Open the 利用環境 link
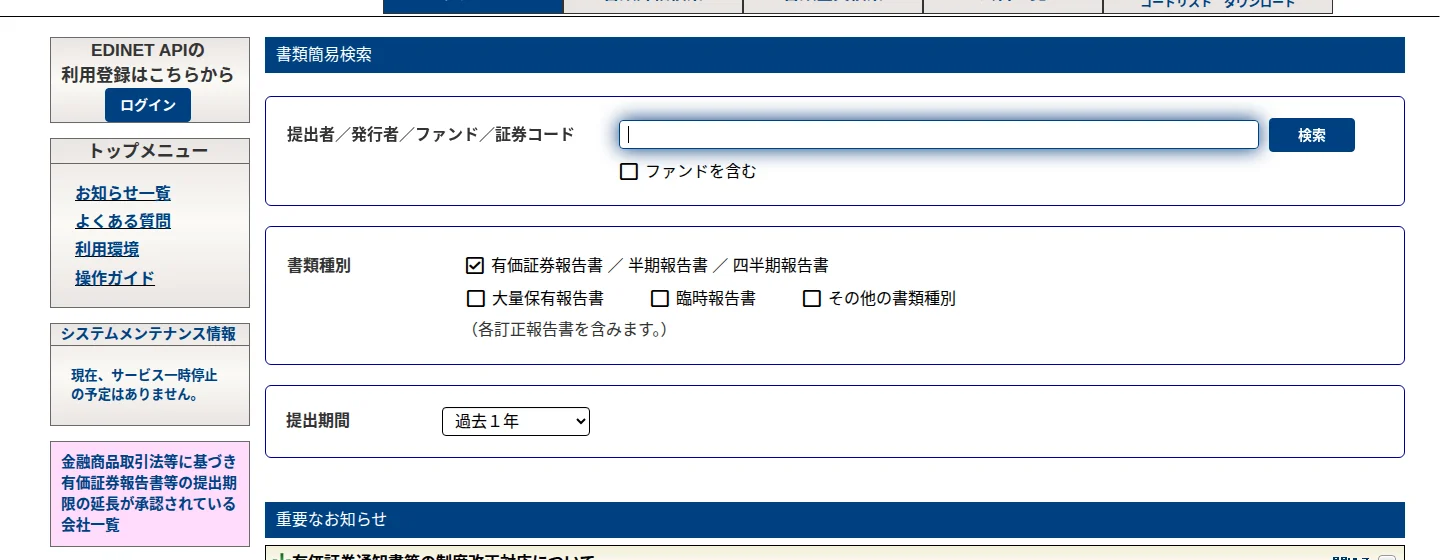This screenshot has height=560, width=1440. (x=107, y=249)
